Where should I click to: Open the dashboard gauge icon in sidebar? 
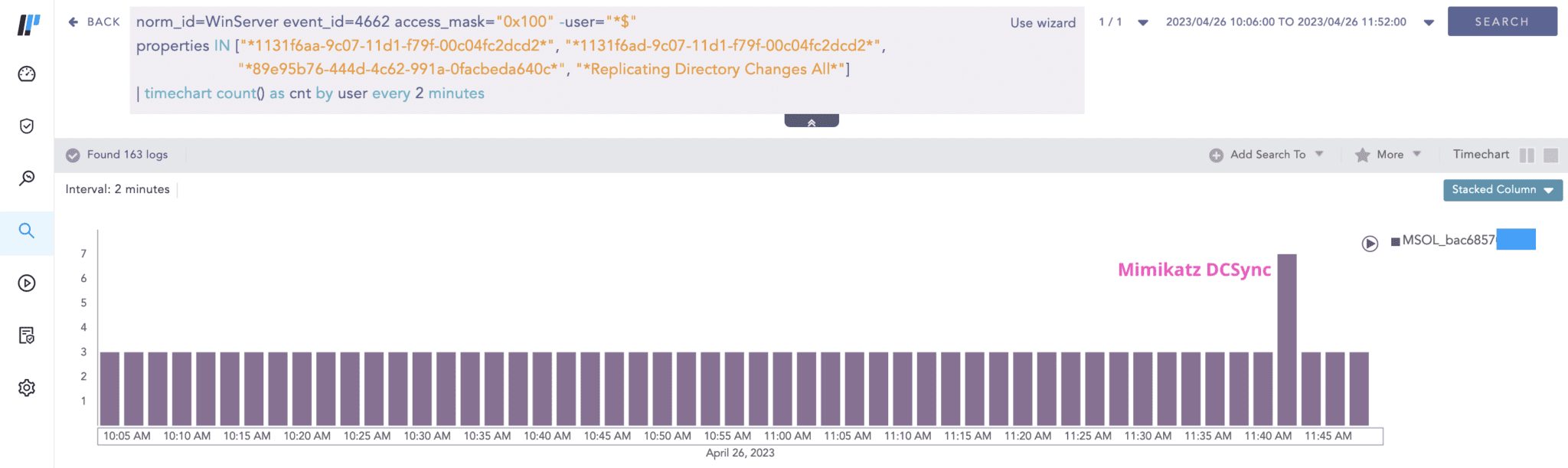pos(27,74)
